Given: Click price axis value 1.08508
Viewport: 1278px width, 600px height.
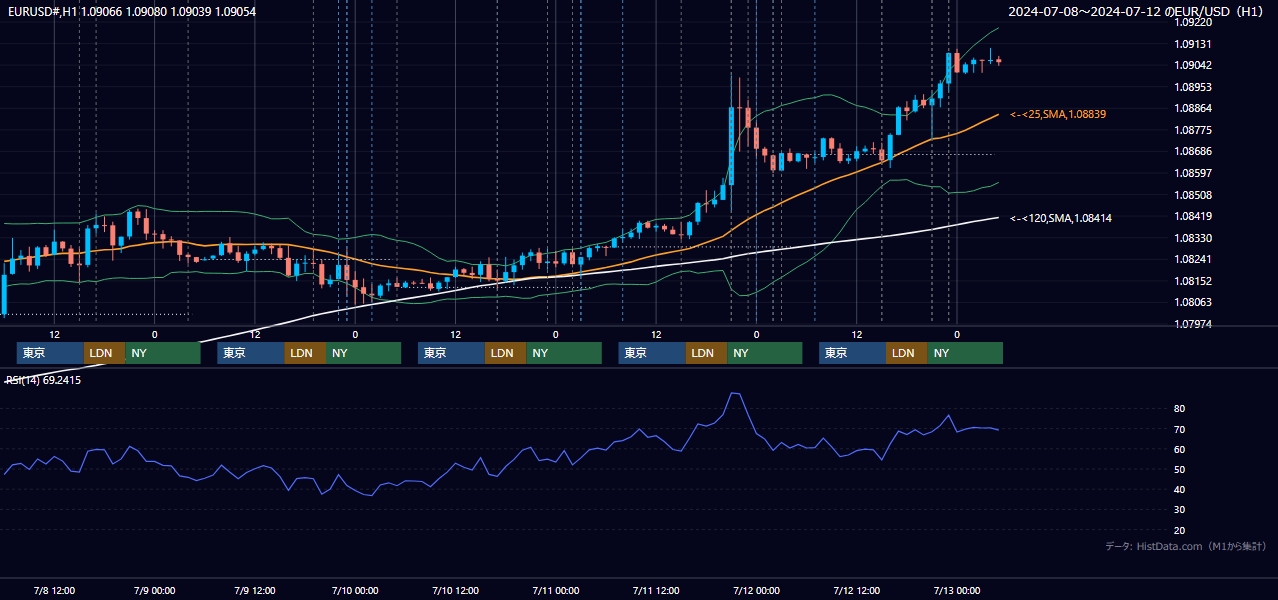Looking at the screenshot, I should pos(1194,195).
